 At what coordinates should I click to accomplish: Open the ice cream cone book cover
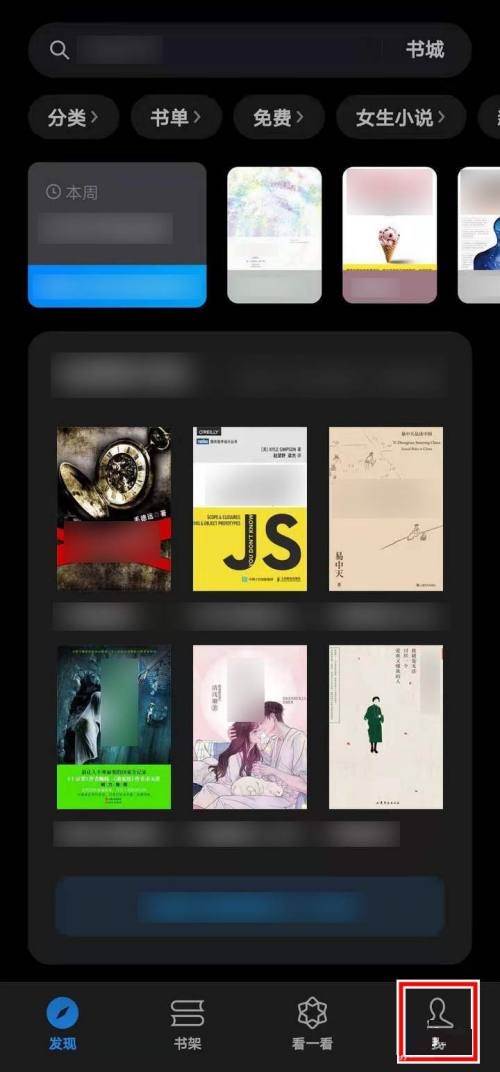390,234
